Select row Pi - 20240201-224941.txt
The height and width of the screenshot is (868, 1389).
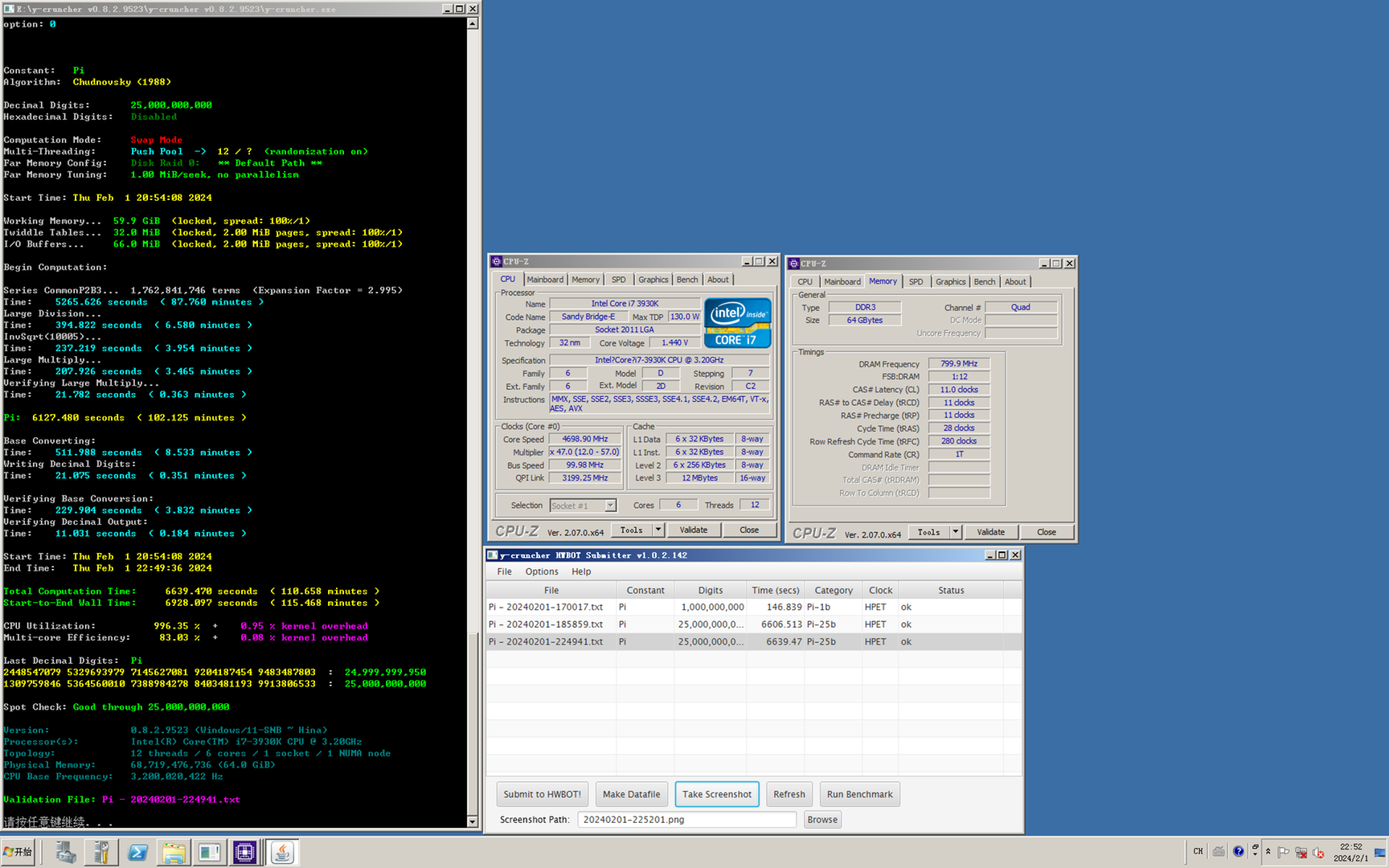pyautogui.click(x=754, y=642)
